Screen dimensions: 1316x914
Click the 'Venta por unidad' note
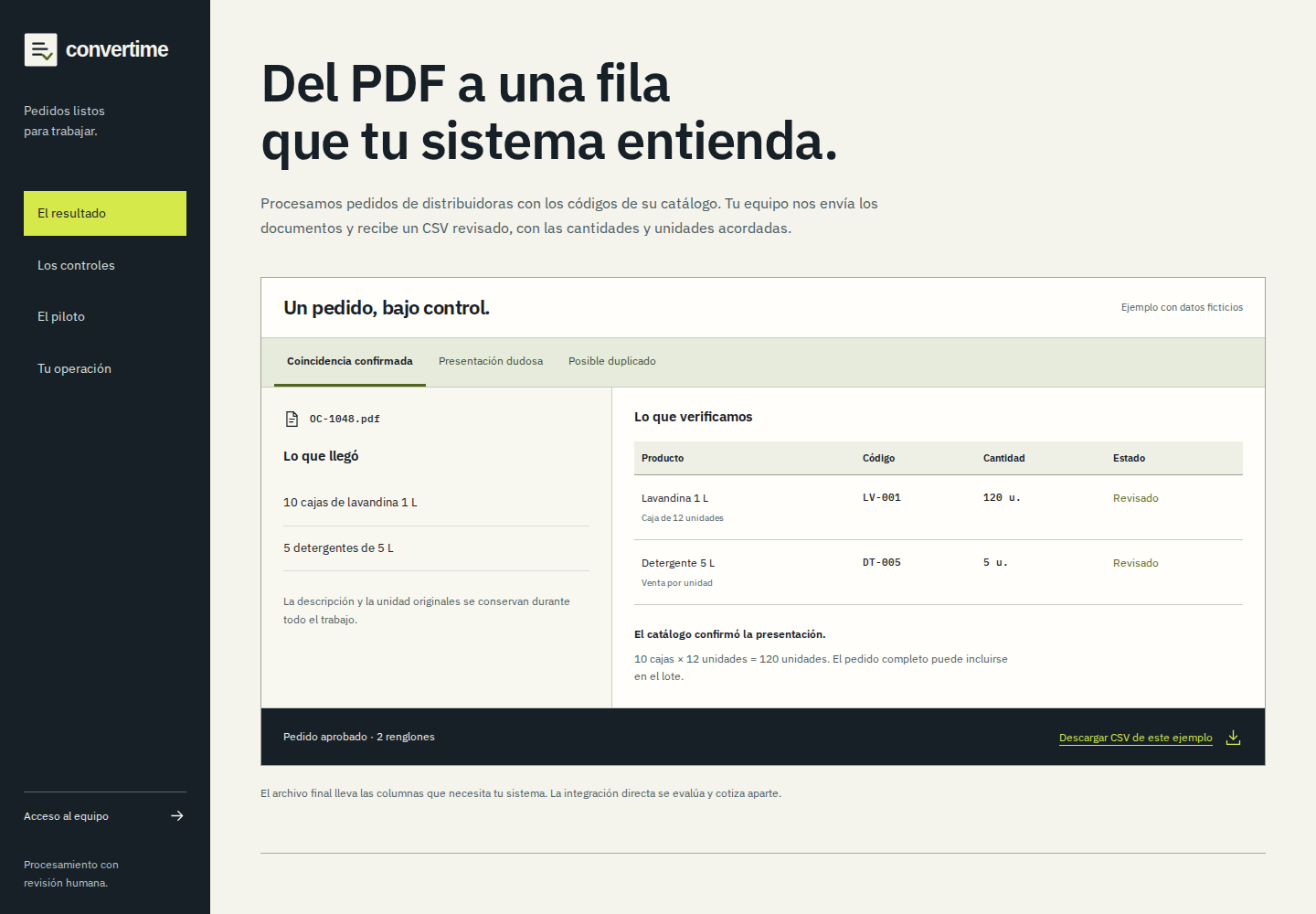point(677,583)
